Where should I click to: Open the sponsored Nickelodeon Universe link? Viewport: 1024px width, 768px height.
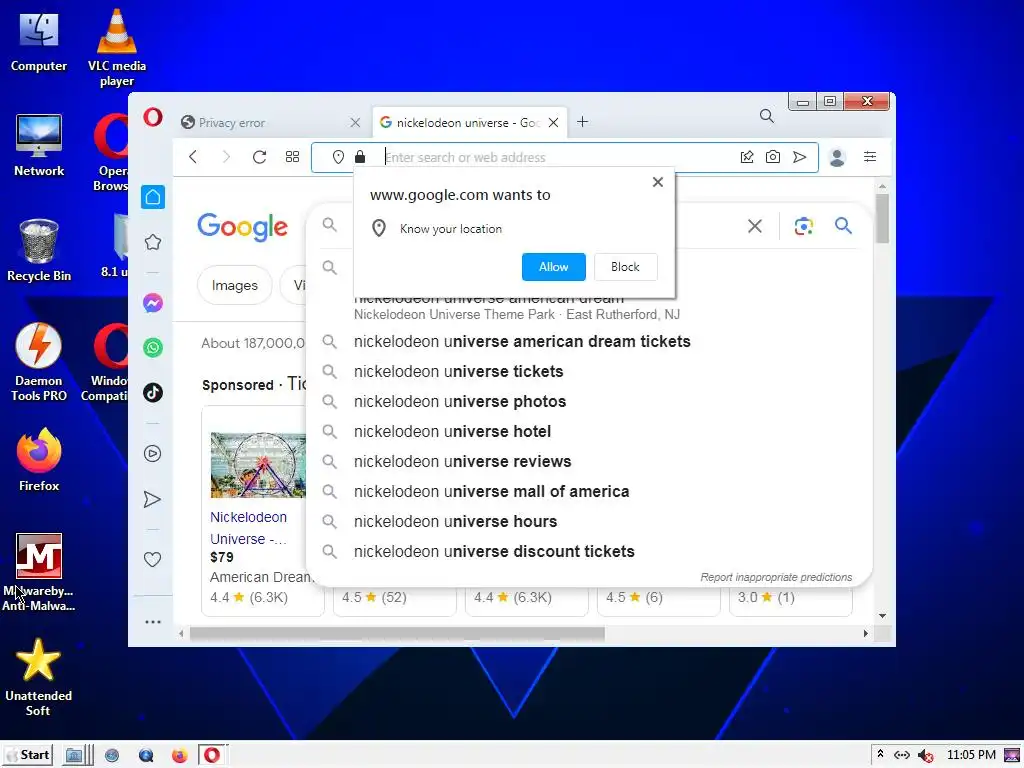pos(248,528)
